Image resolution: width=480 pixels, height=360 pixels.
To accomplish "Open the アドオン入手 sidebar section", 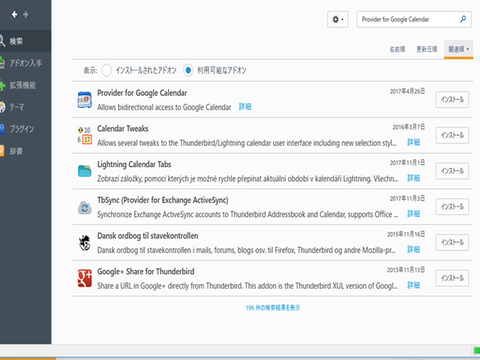I will (25, 63).
